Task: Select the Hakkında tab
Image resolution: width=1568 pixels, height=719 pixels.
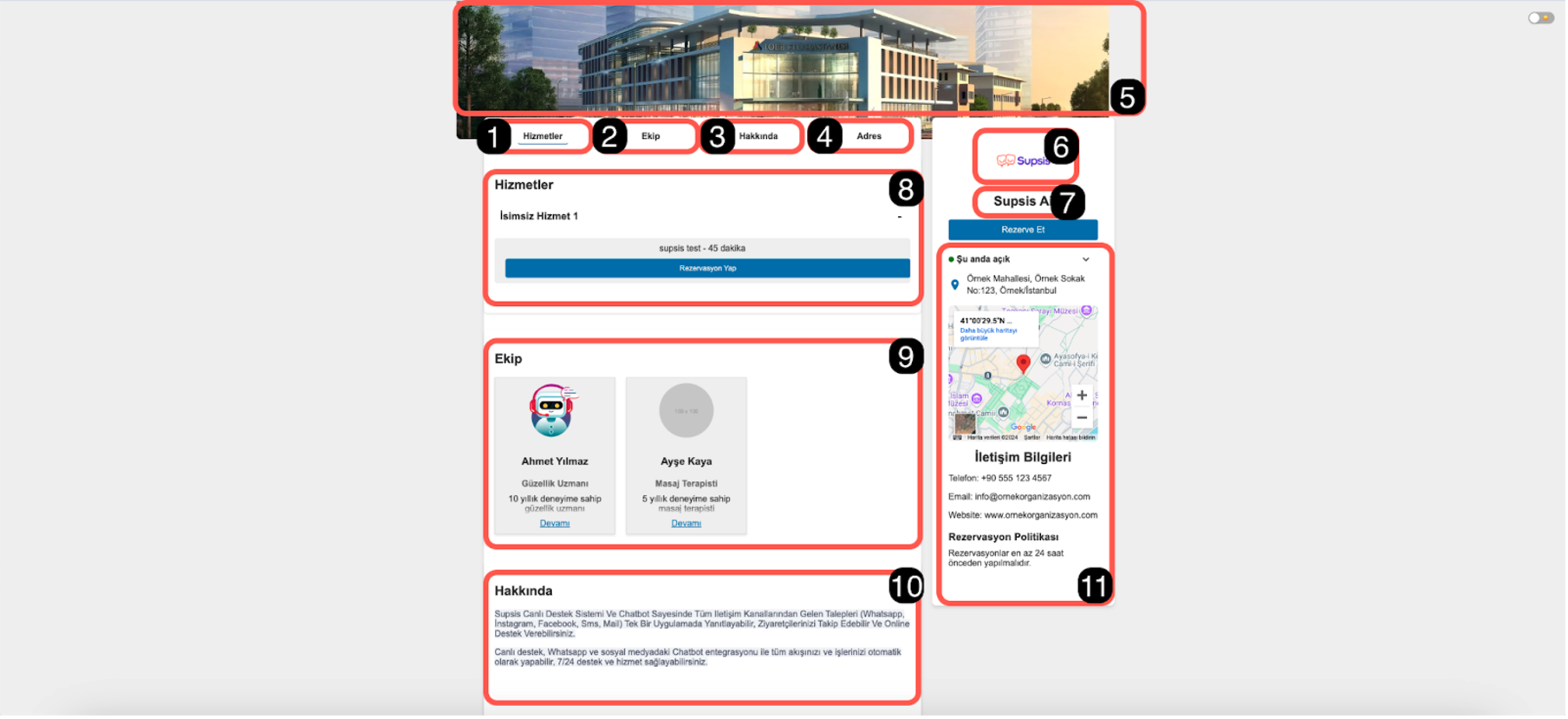Action: click(759, 136)
